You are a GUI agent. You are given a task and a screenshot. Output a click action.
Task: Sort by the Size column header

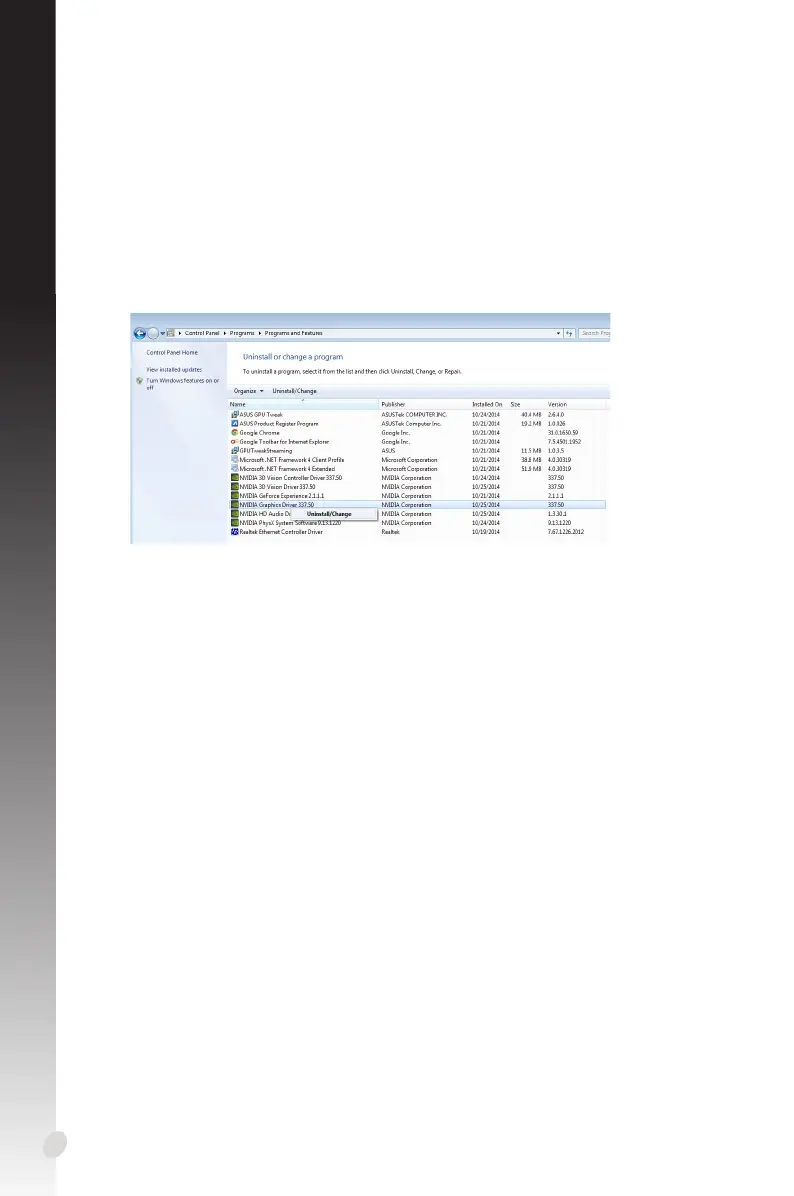click(x=526, y=404)
